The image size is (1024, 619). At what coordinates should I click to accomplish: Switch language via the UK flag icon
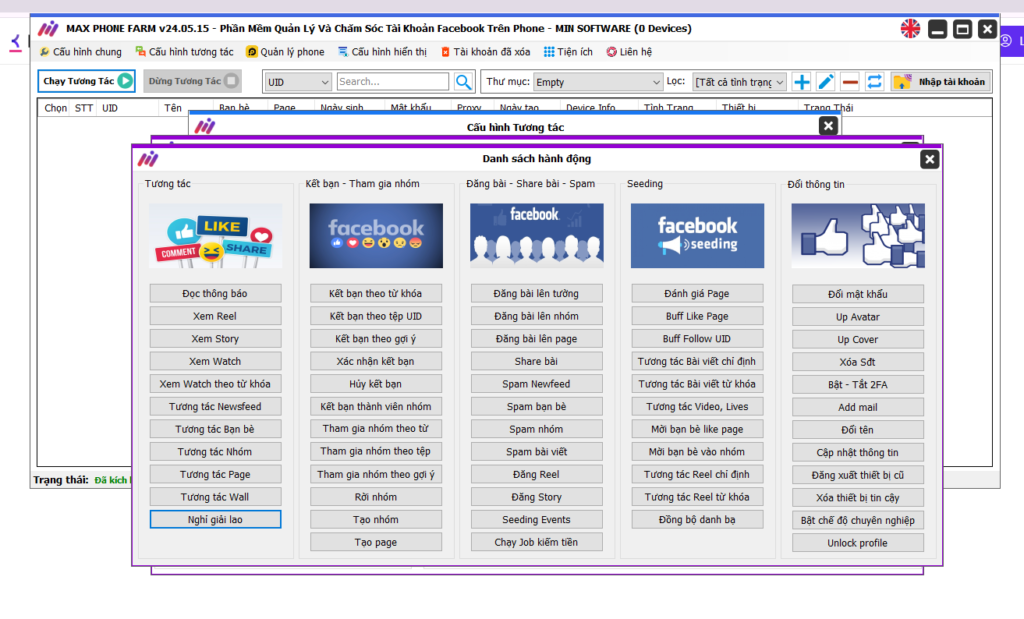(x=910, y=29)
